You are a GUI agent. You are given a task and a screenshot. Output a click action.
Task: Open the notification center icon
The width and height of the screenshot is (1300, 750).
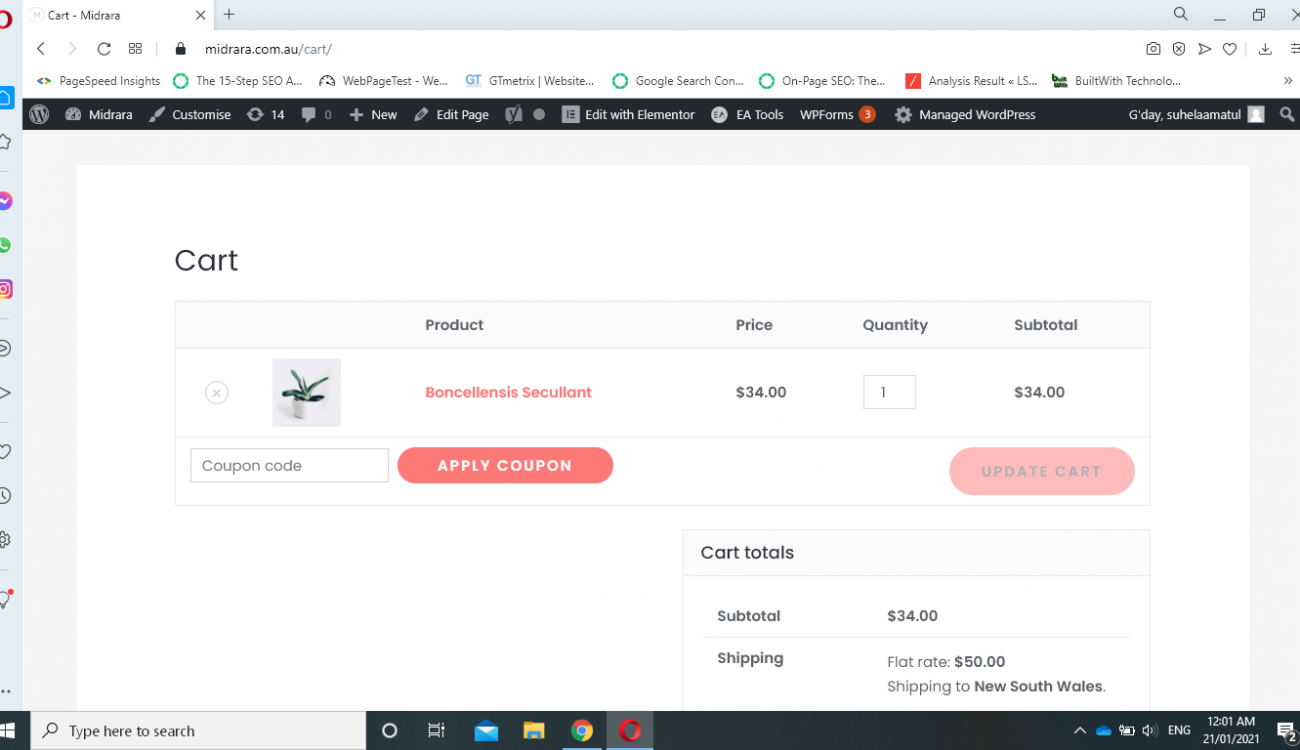click(1286, 731)
